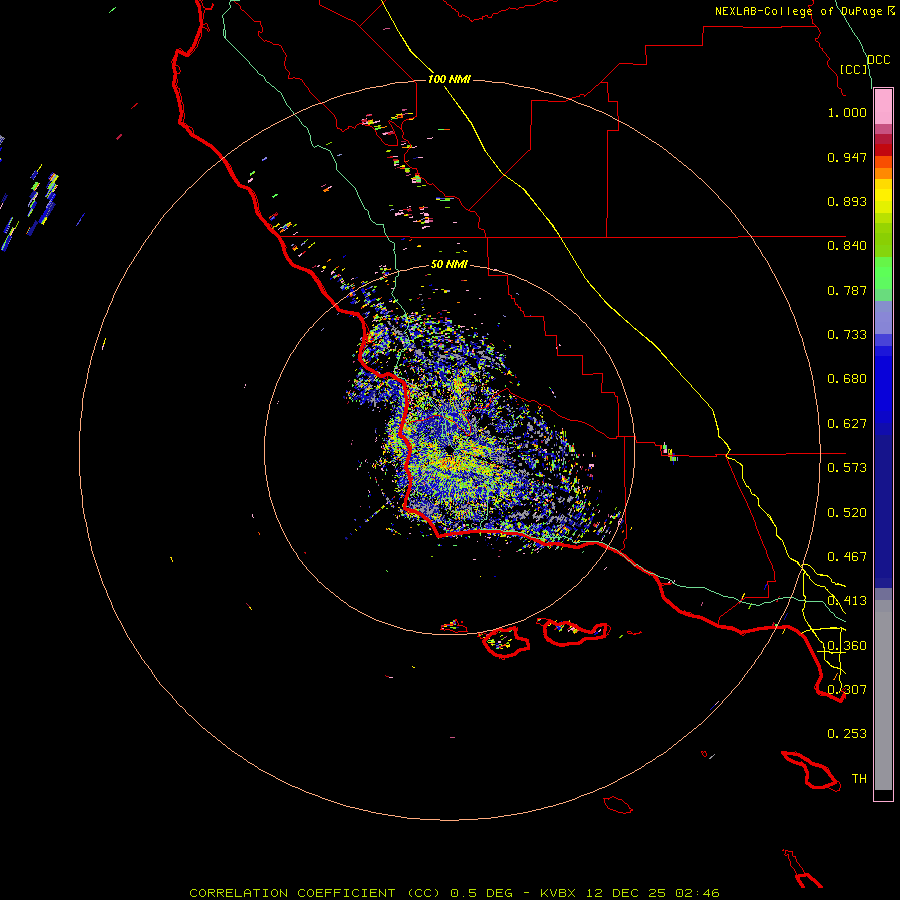900x900 pixels.
Task: Click the 'TH' threshold label on the legend
Action: 859,779
